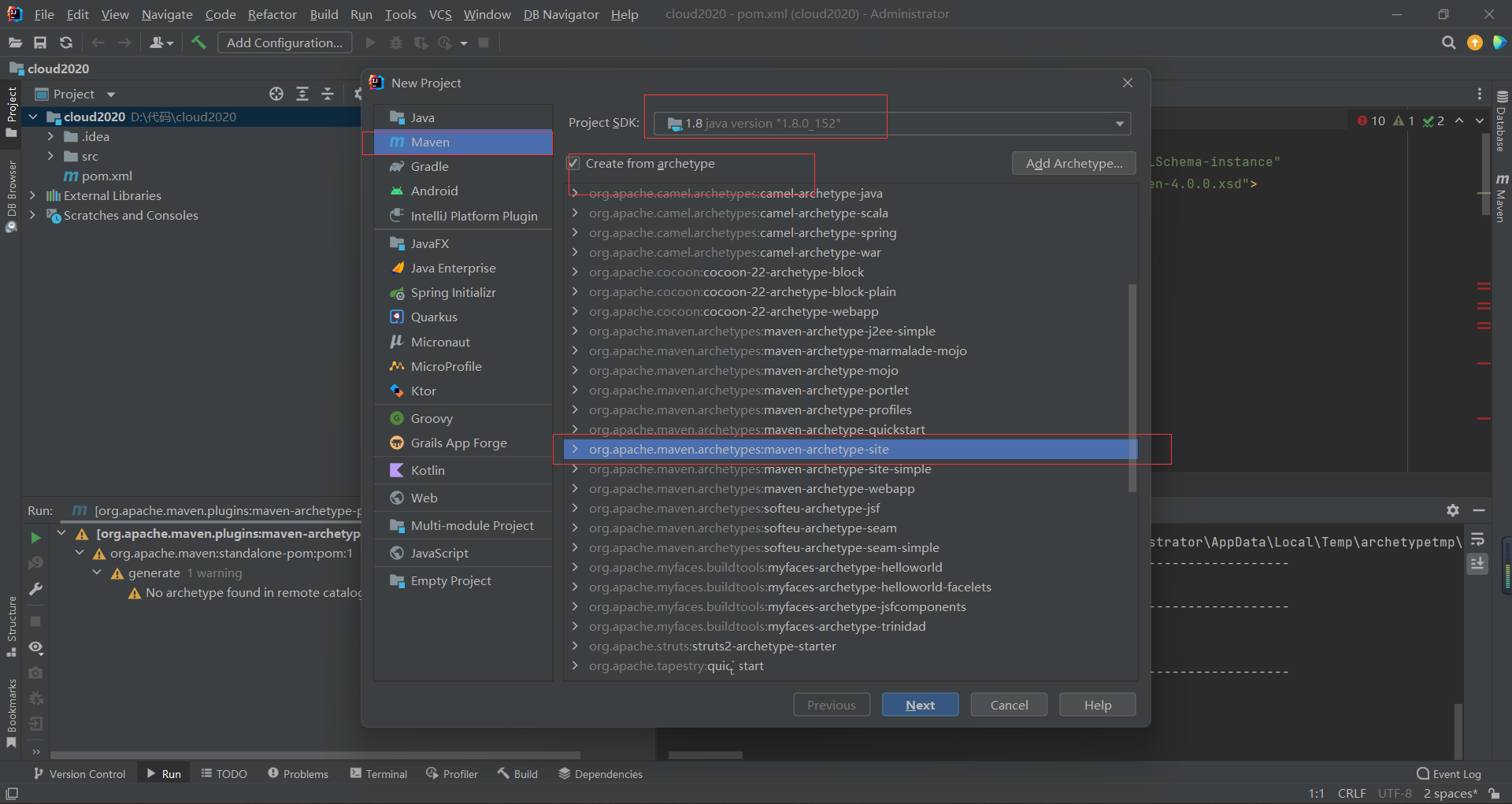Open file icon in main toolbar
This screenshot has height=804, width=1512.
click(15, 43)
